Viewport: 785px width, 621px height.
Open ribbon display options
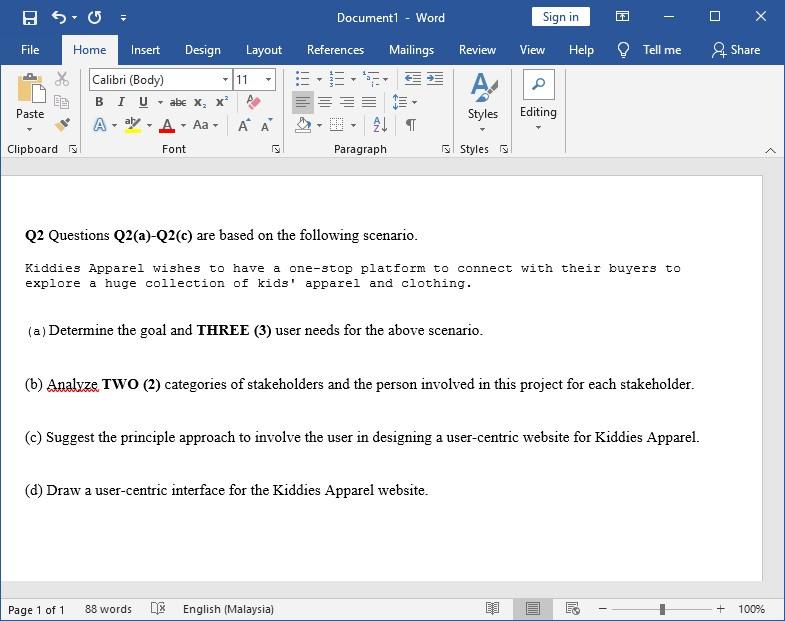coord(622,17)
